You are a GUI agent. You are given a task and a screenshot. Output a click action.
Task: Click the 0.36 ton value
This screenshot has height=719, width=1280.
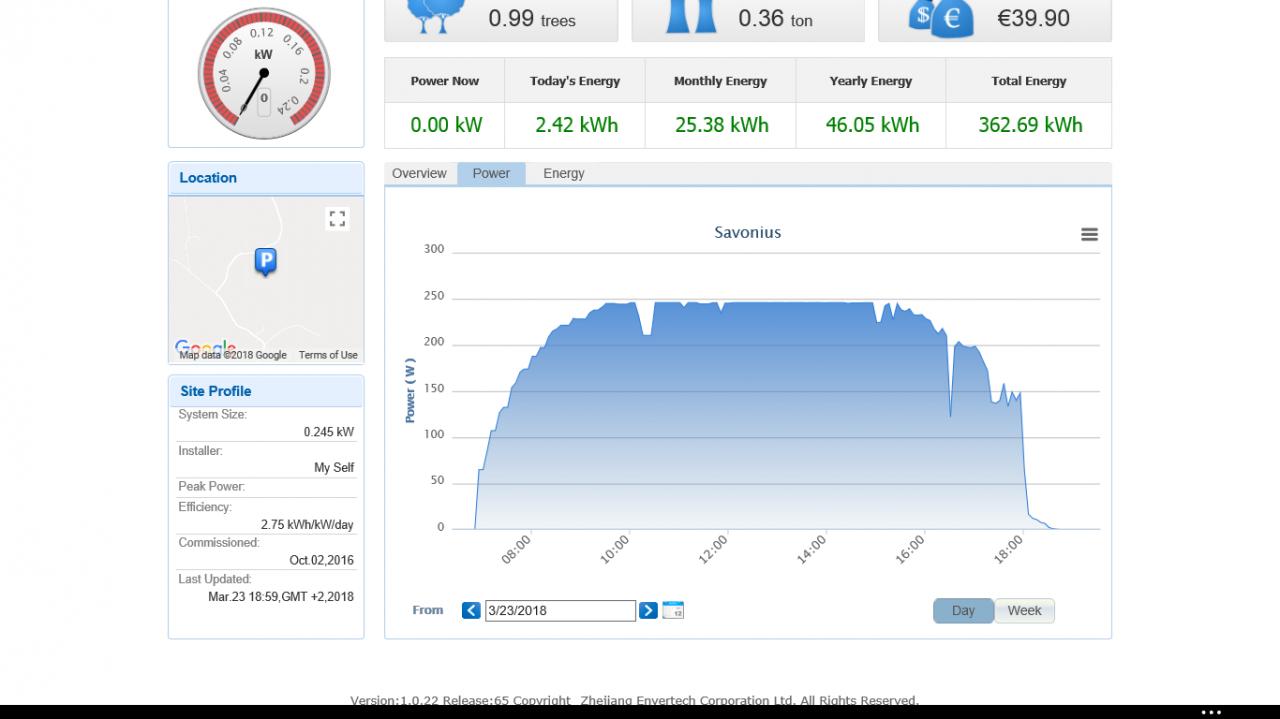pos(775,18)
